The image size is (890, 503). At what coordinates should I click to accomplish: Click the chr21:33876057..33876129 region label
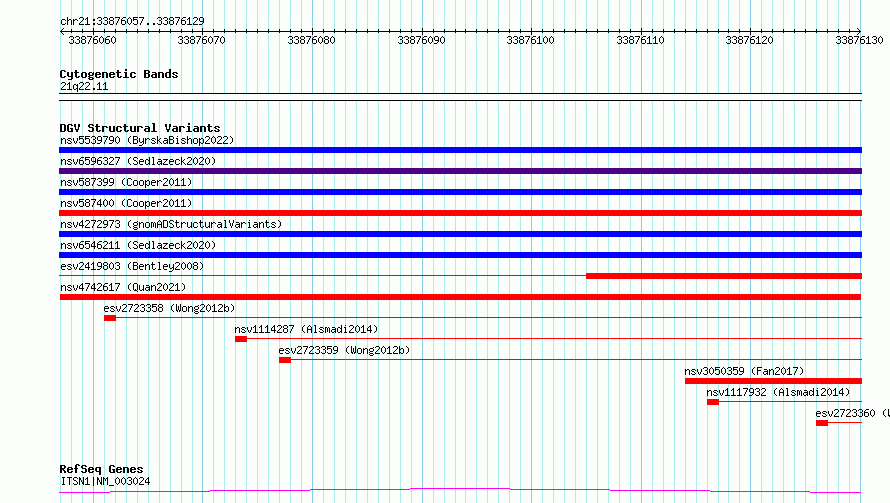[132, 21]
